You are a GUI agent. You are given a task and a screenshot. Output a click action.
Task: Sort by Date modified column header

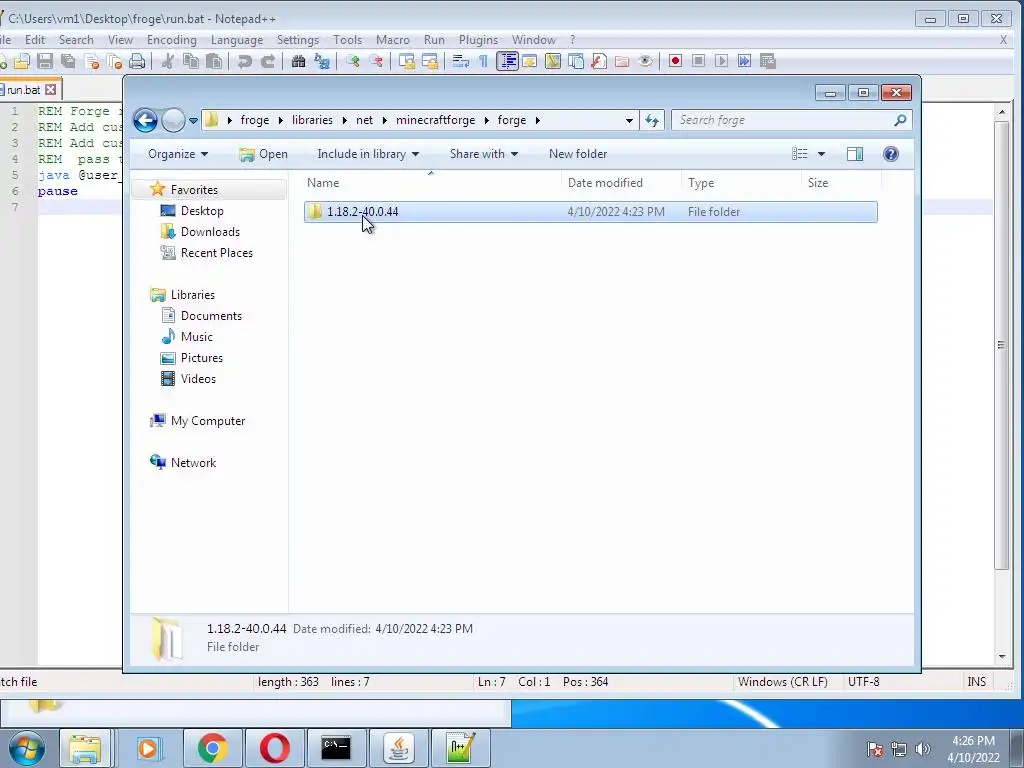click(x=605, y=183)
